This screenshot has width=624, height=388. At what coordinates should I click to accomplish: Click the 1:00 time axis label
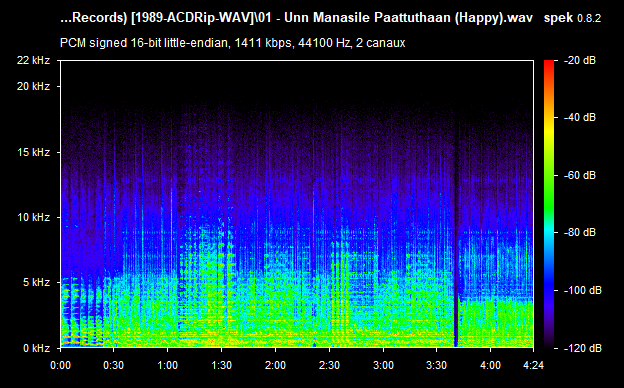click(x=168, y=365)
